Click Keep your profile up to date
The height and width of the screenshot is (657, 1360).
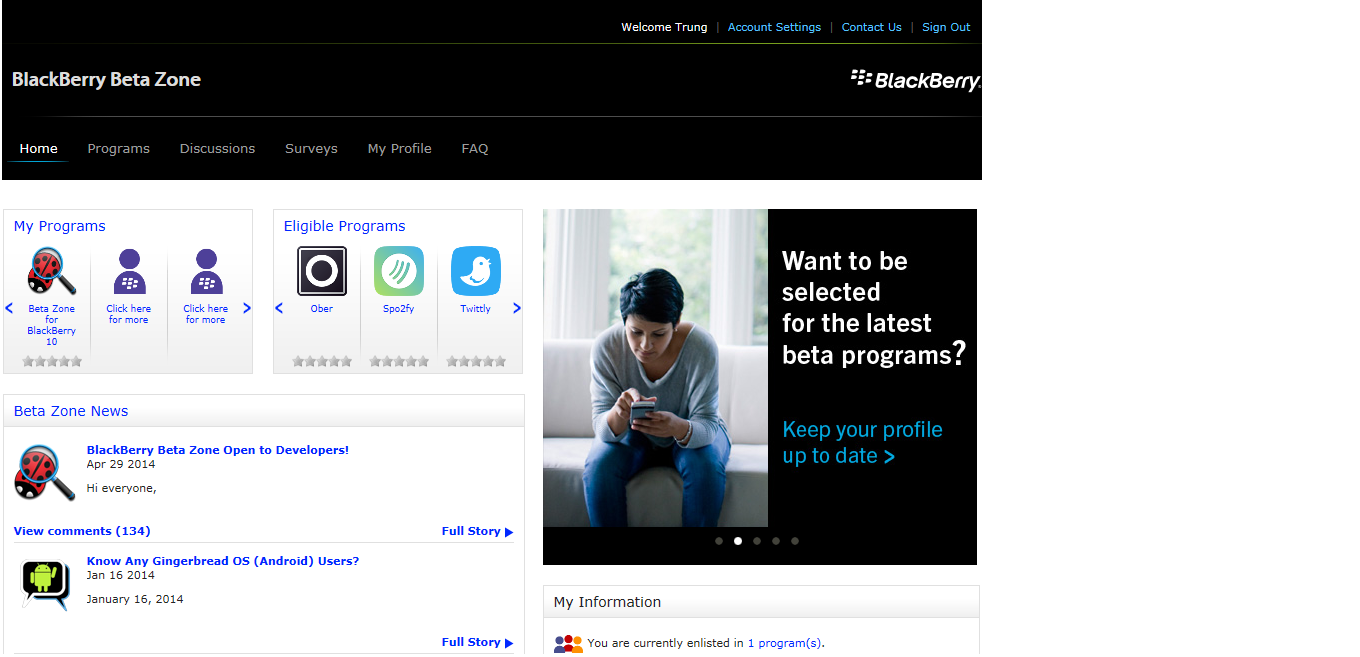863,443
